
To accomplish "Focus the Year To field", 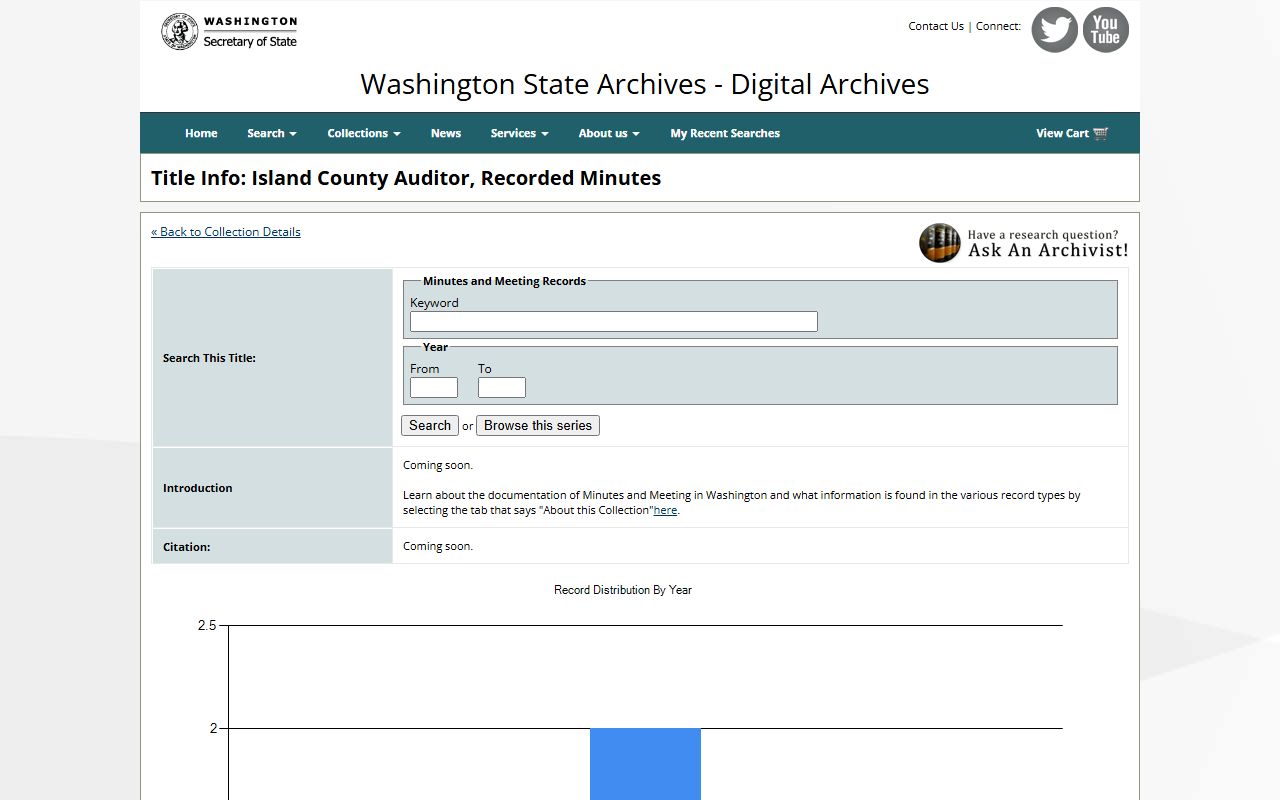I will [502, 387].
